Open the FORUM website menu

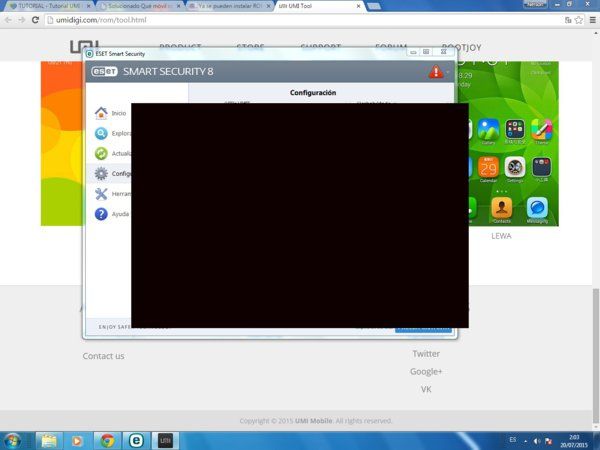click(x=391, y=47)
